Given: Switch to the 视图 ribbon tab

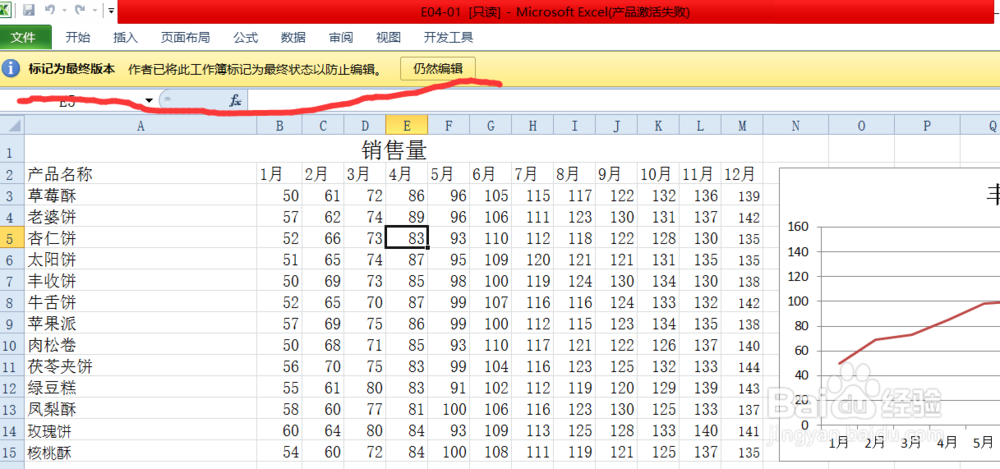Looking at the screenshot, I should pos(388,38).
